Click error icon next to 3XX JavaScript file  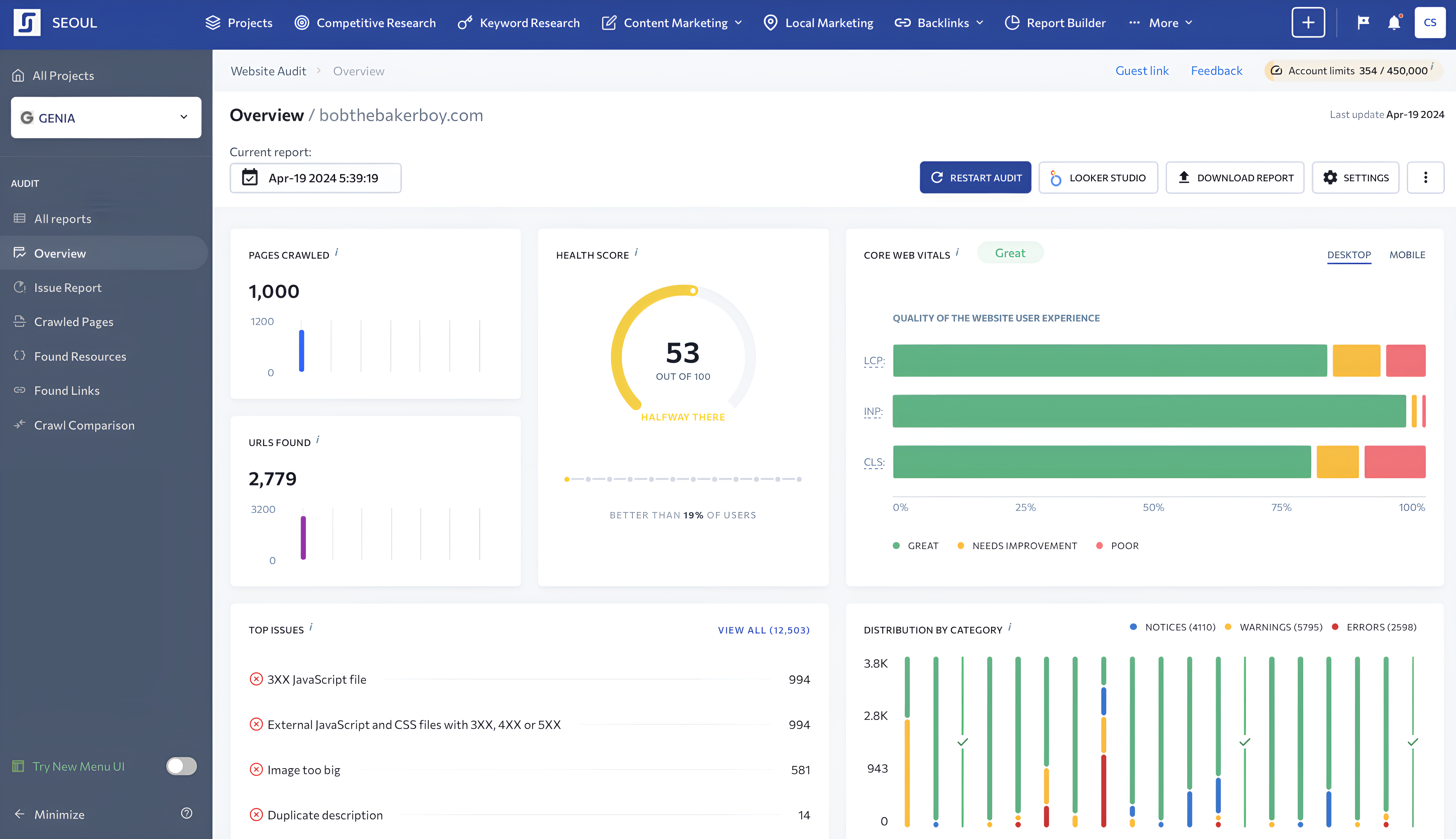[x=256, y=679]
